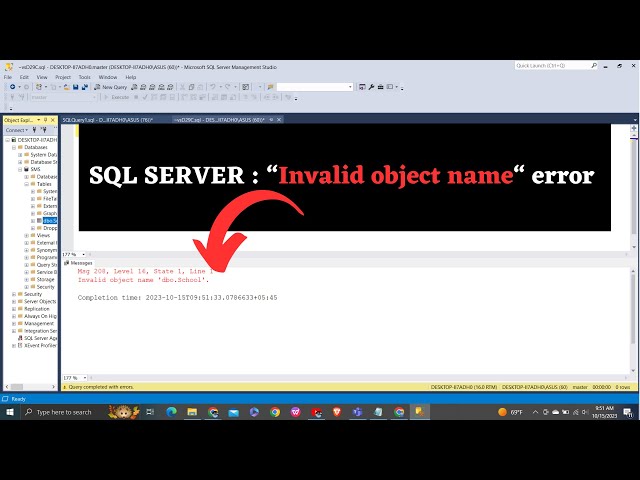Pin the ~vsD29C.sql tab
This screenshot has height=480, width=640.
(271, 120)
